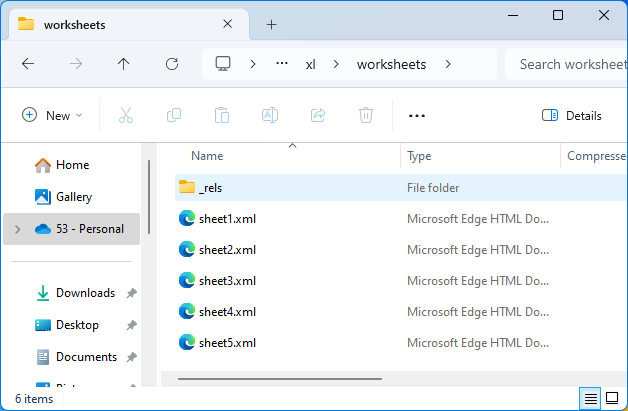Switch to large thumbnails view
The image size is (628, 411).
click(x=612, y=398)
